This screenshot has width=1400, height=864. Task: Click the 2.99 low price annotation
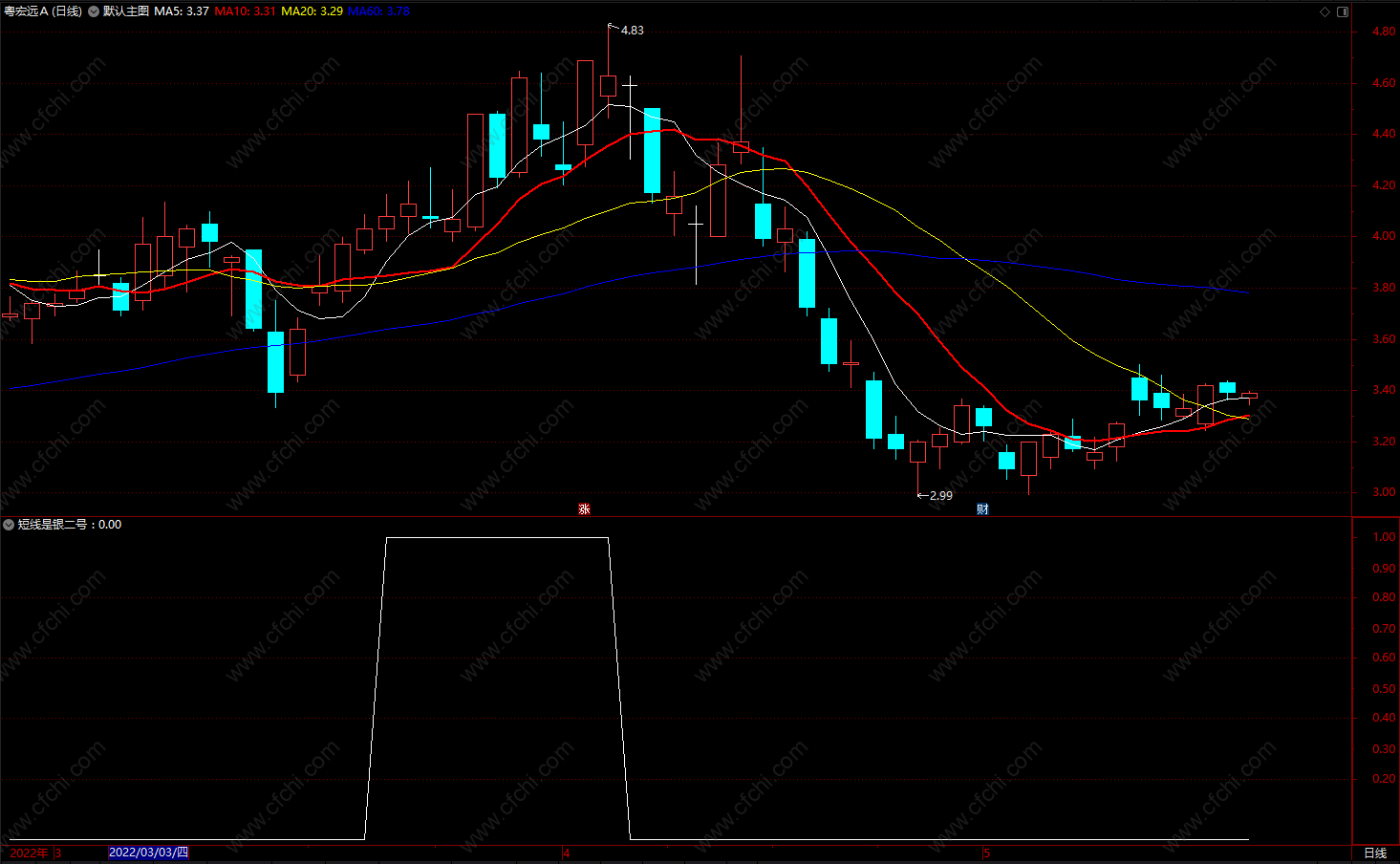click(941, 496)
